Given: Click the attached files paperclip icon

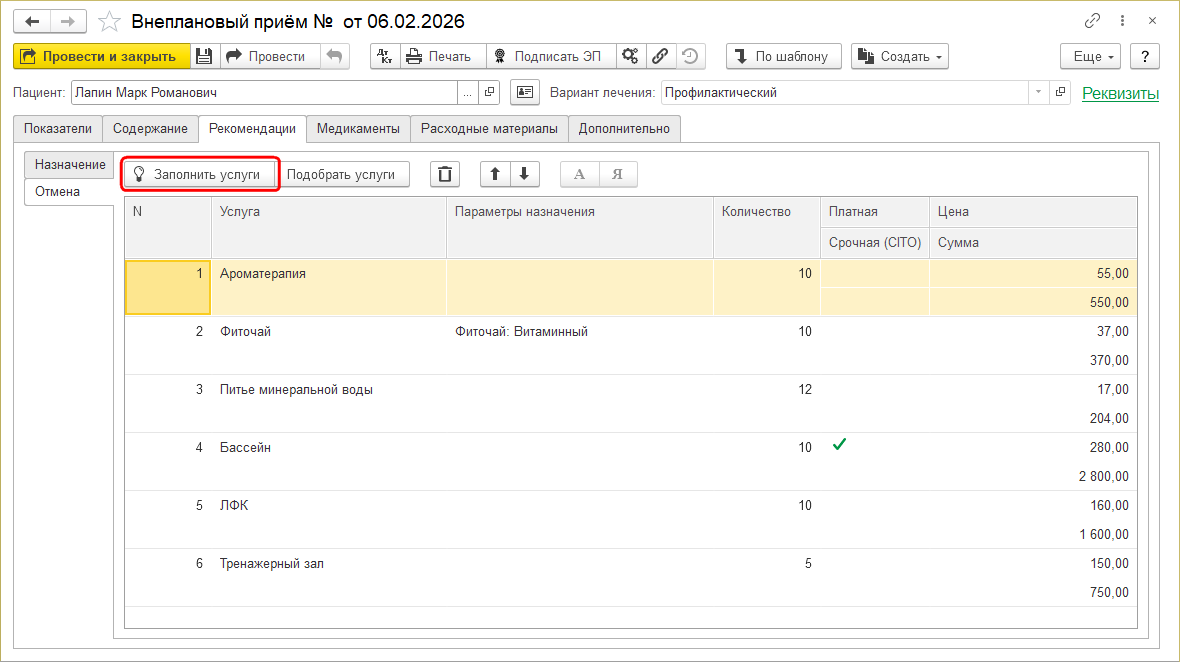Looking at the screenshot, I should 660,56.
